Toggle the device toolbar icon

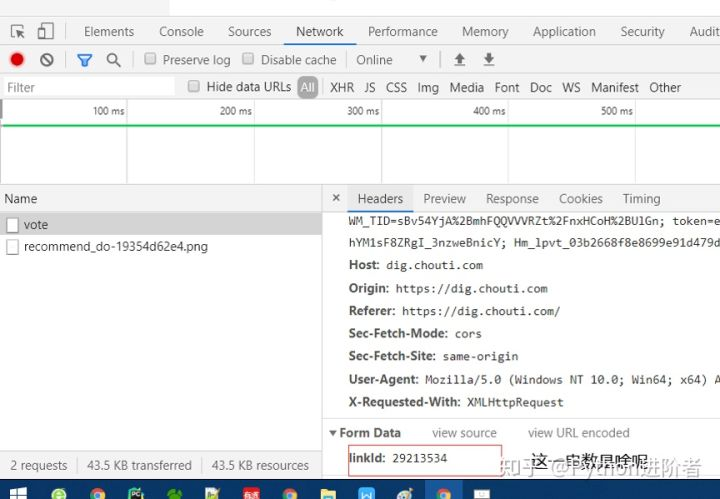[45, 32]
